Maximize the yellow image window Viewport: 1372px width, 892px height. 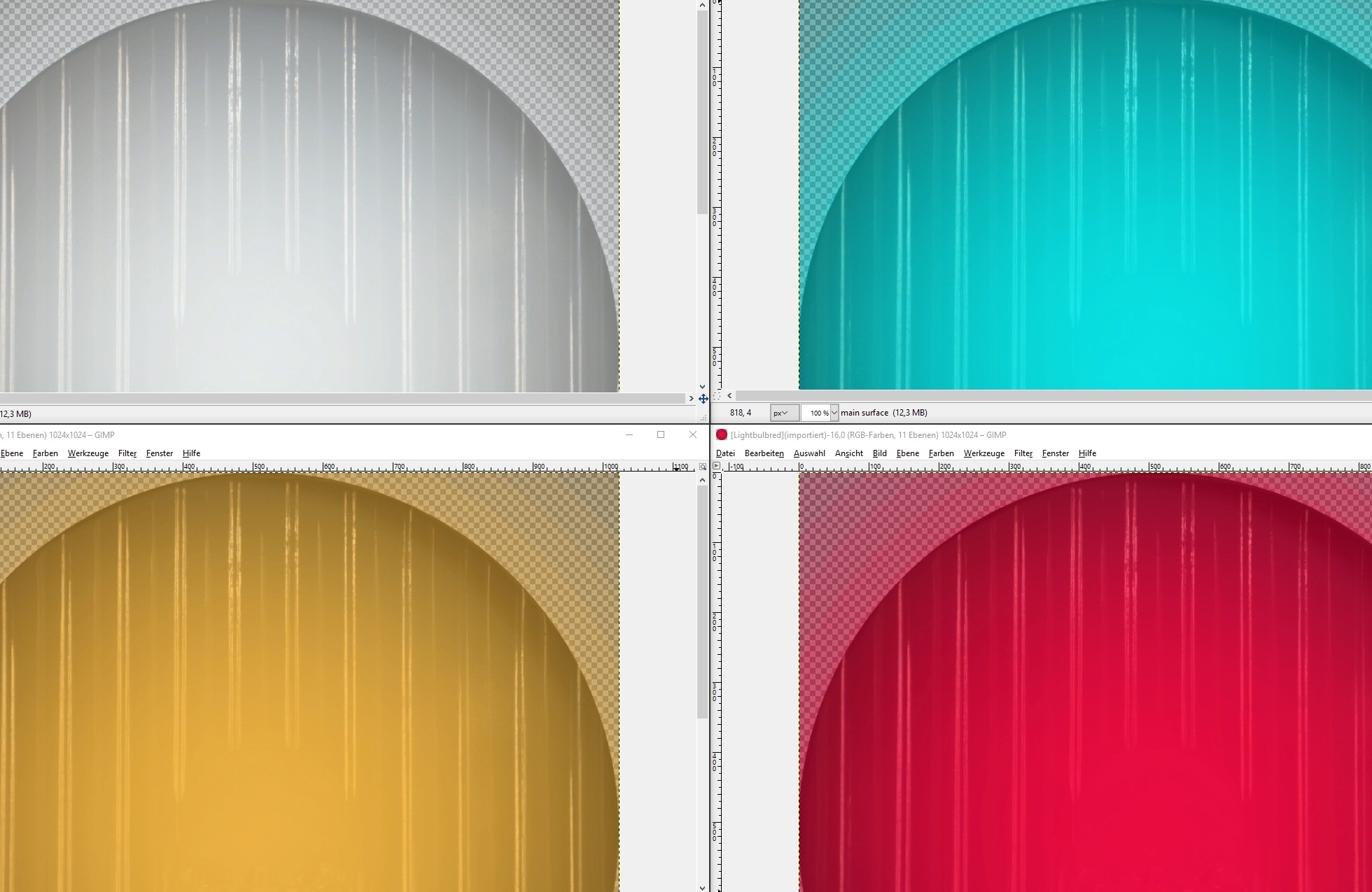(660, 434)
